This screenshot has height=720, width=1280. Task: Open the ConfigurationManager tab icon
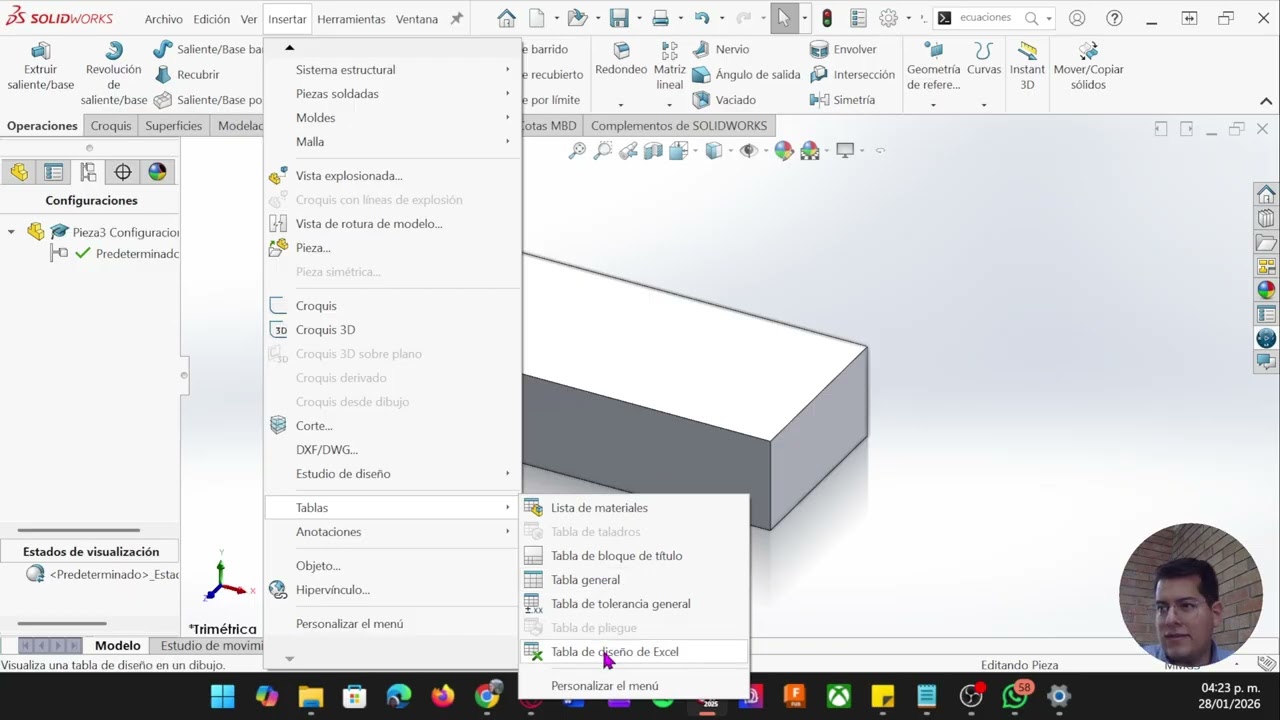point(88,172)
